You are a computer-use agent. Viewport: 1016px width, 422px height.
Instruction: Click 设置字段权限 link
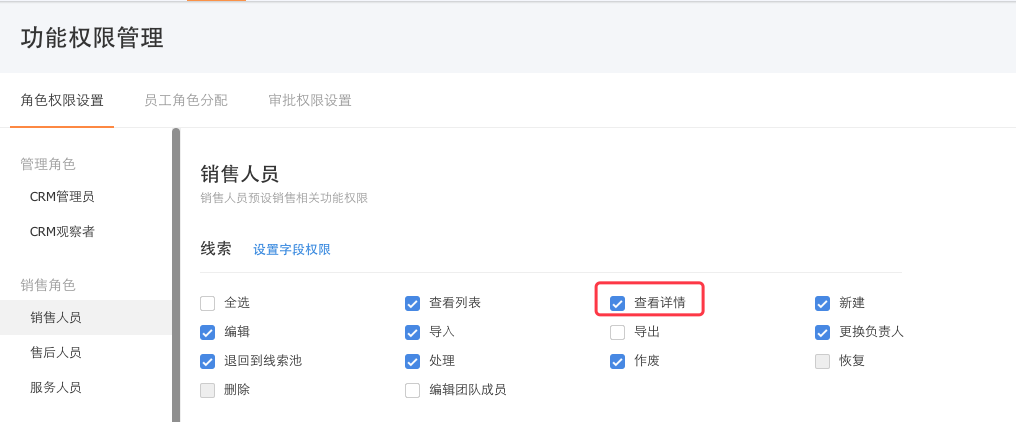click(292, 250)
